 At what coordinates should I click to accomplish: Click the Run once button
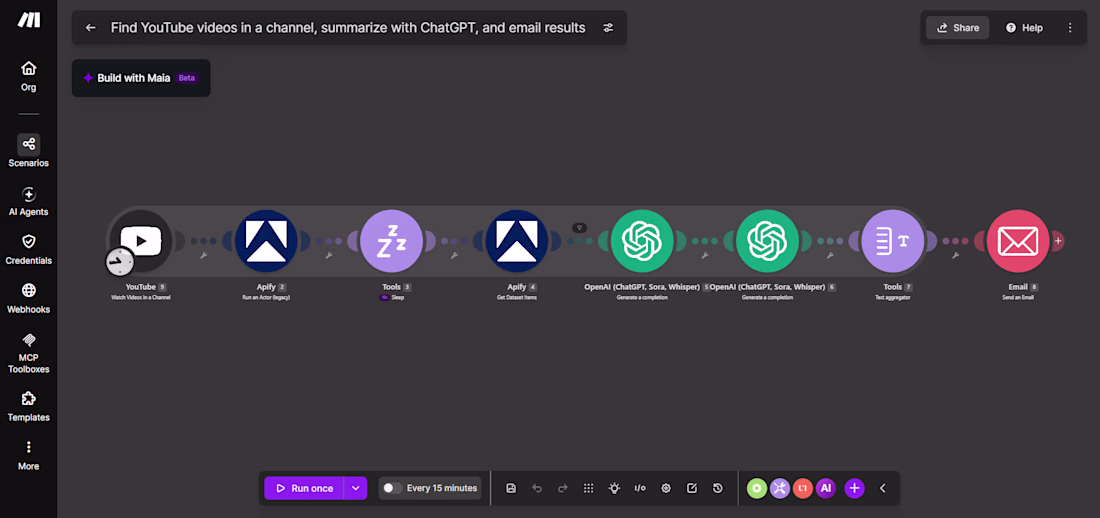(304, 488)
